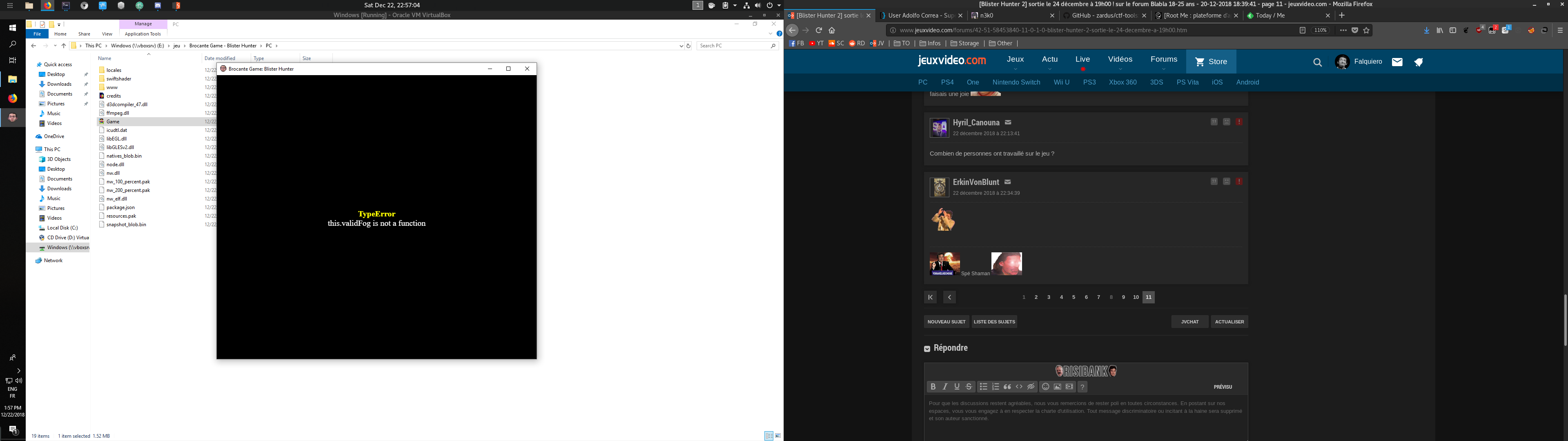Open the Store link in site header
Image resolution: width=1568 pixels, height=441 pixels.
(1211, 62)
